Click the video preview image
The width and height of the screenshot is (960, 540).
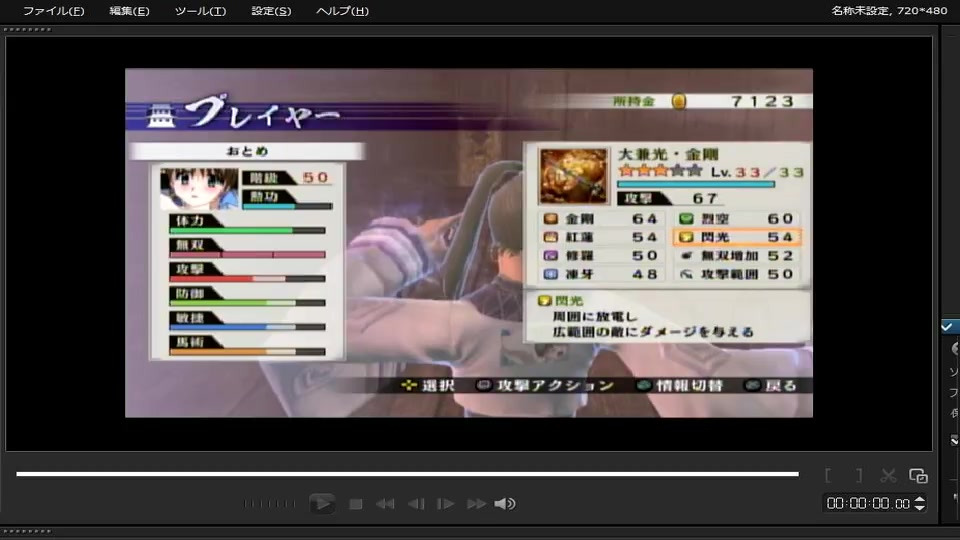(x=469, y=243)
